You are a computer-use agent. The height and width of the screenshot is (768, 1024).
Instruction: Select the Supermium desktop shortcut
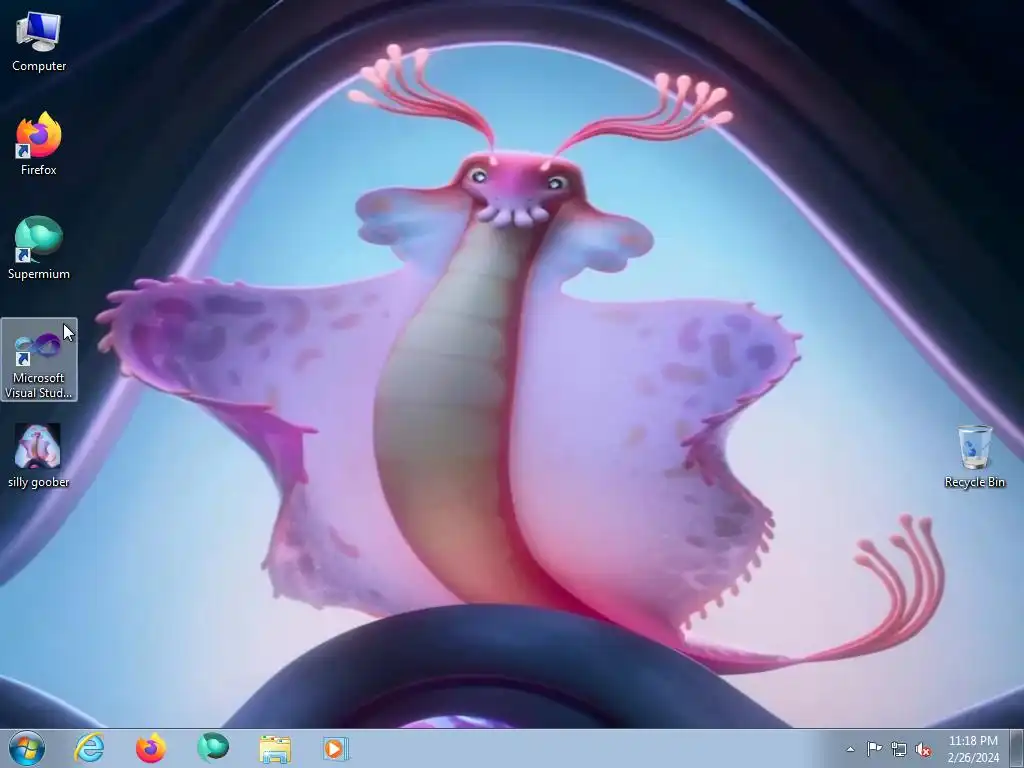tap(39, 248)
